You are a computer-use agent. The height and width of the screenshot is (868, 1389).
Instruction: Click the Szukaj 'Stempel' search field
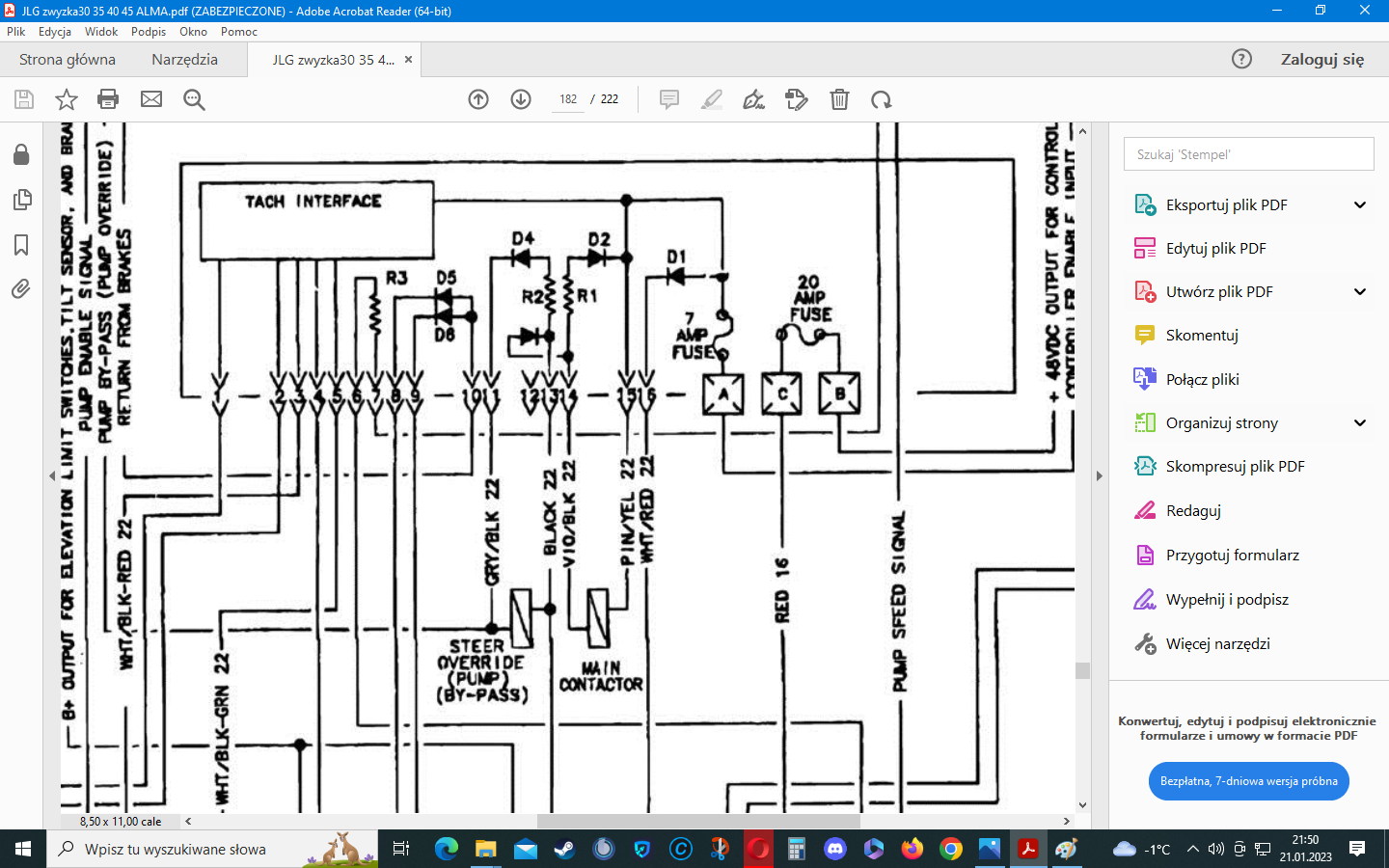(1248, 154)
